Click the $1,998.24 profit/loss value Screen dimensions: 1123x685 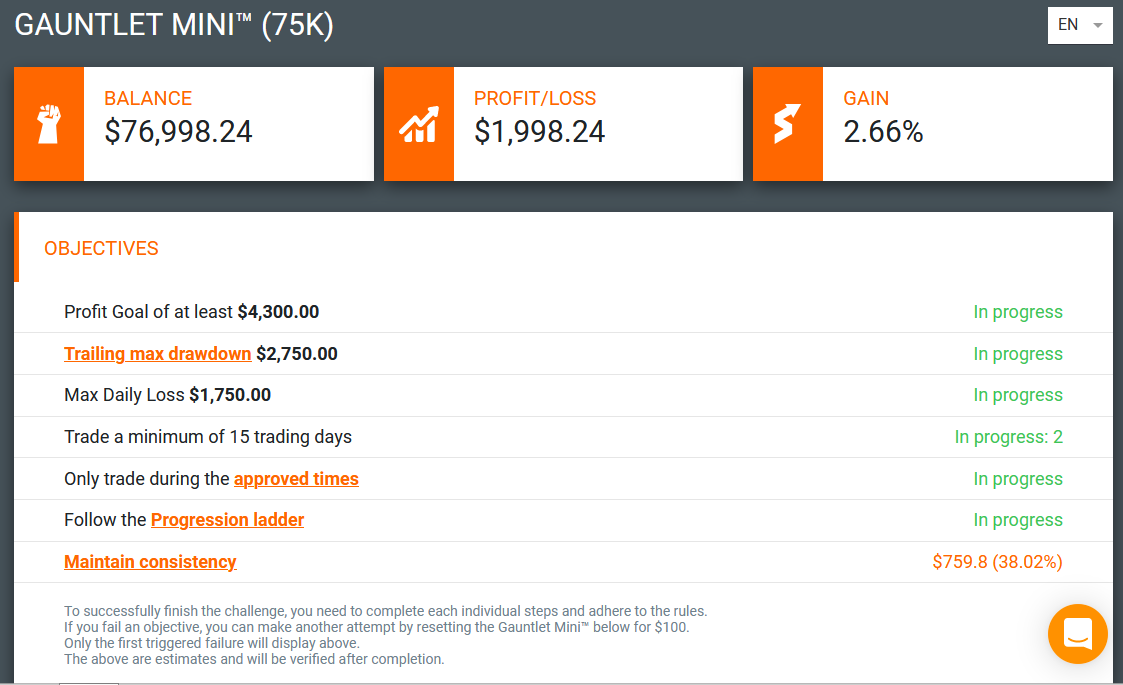pyautogui.click(x=539, y=132)
